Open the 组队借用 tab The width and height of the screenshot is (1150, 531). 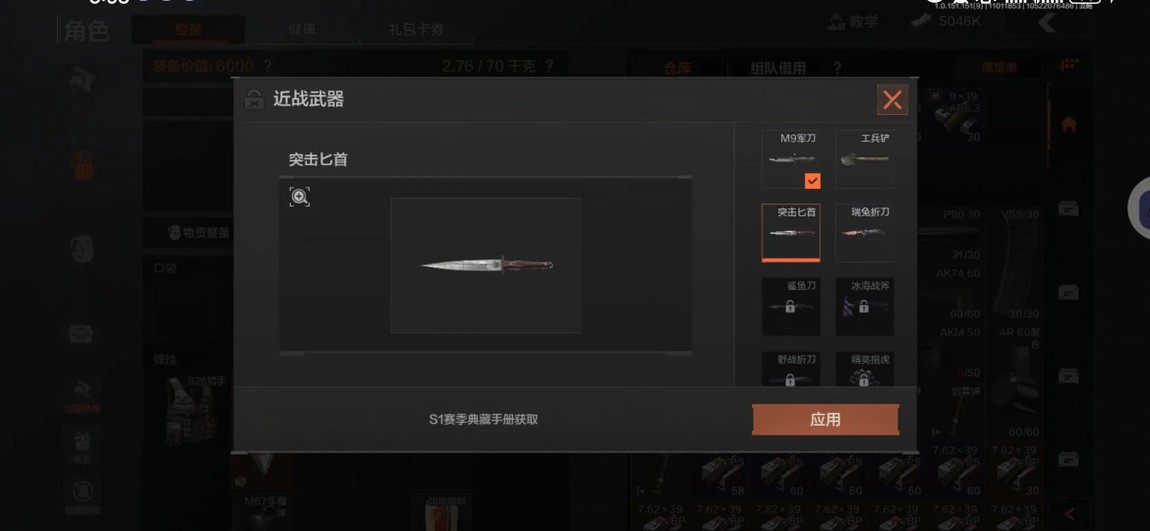[778, 68]
